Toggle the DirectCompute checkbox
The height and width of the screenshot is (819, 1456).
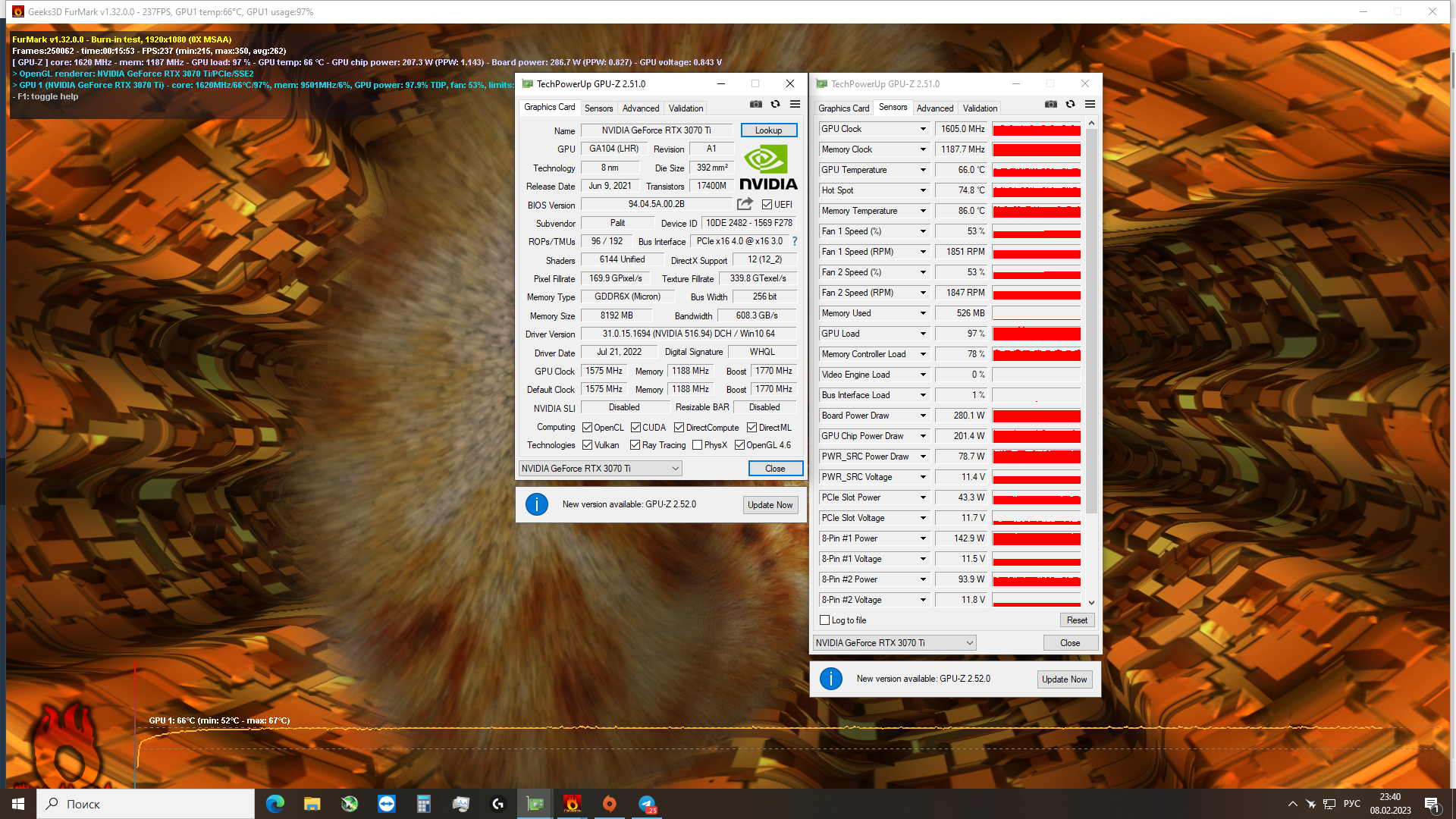coord(679,428)
